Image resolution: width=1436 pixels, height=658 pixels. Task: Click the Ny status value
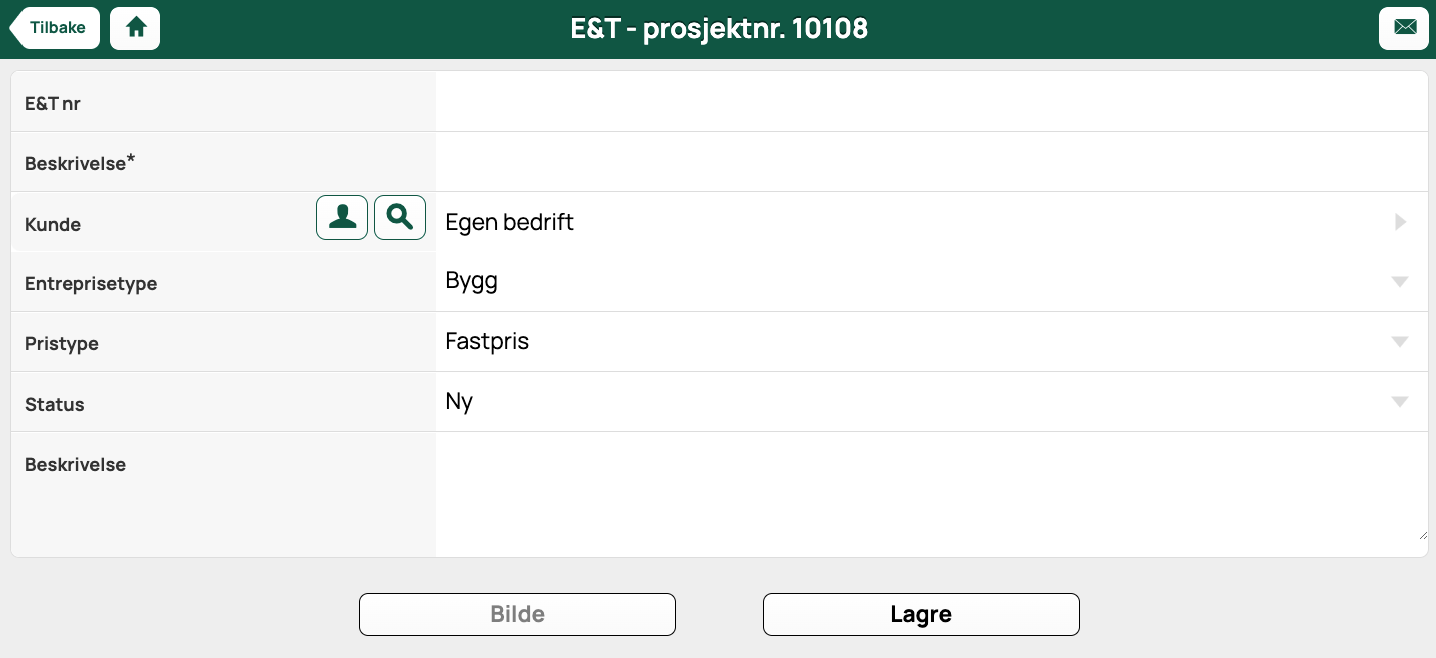[x=459, y=402]
